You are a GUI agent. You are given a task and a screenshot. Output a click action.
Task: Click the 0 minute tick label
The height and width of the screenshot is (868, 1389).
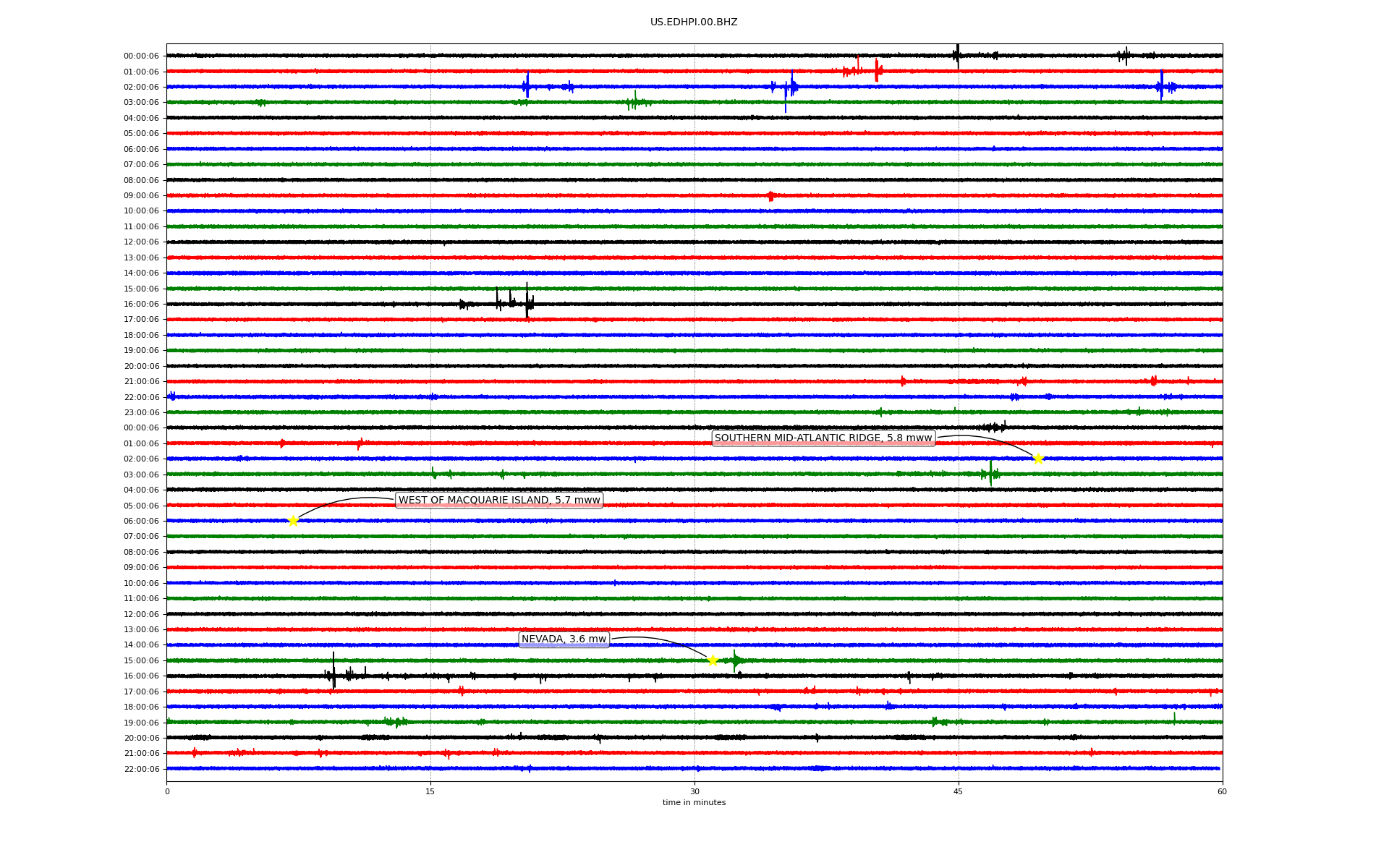[167, 791]
